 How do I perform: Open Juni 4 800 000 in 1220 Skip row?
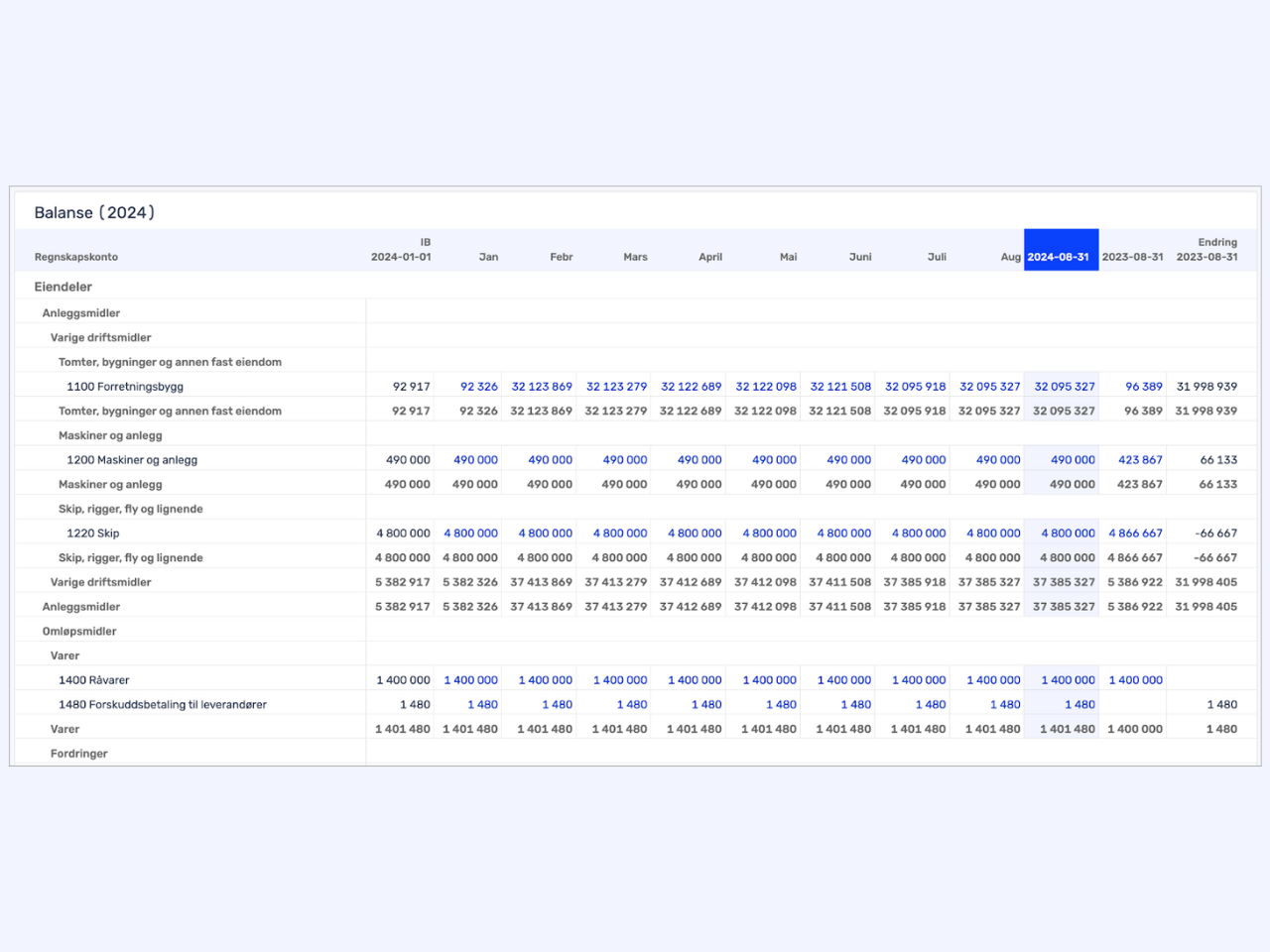(844, 534)
